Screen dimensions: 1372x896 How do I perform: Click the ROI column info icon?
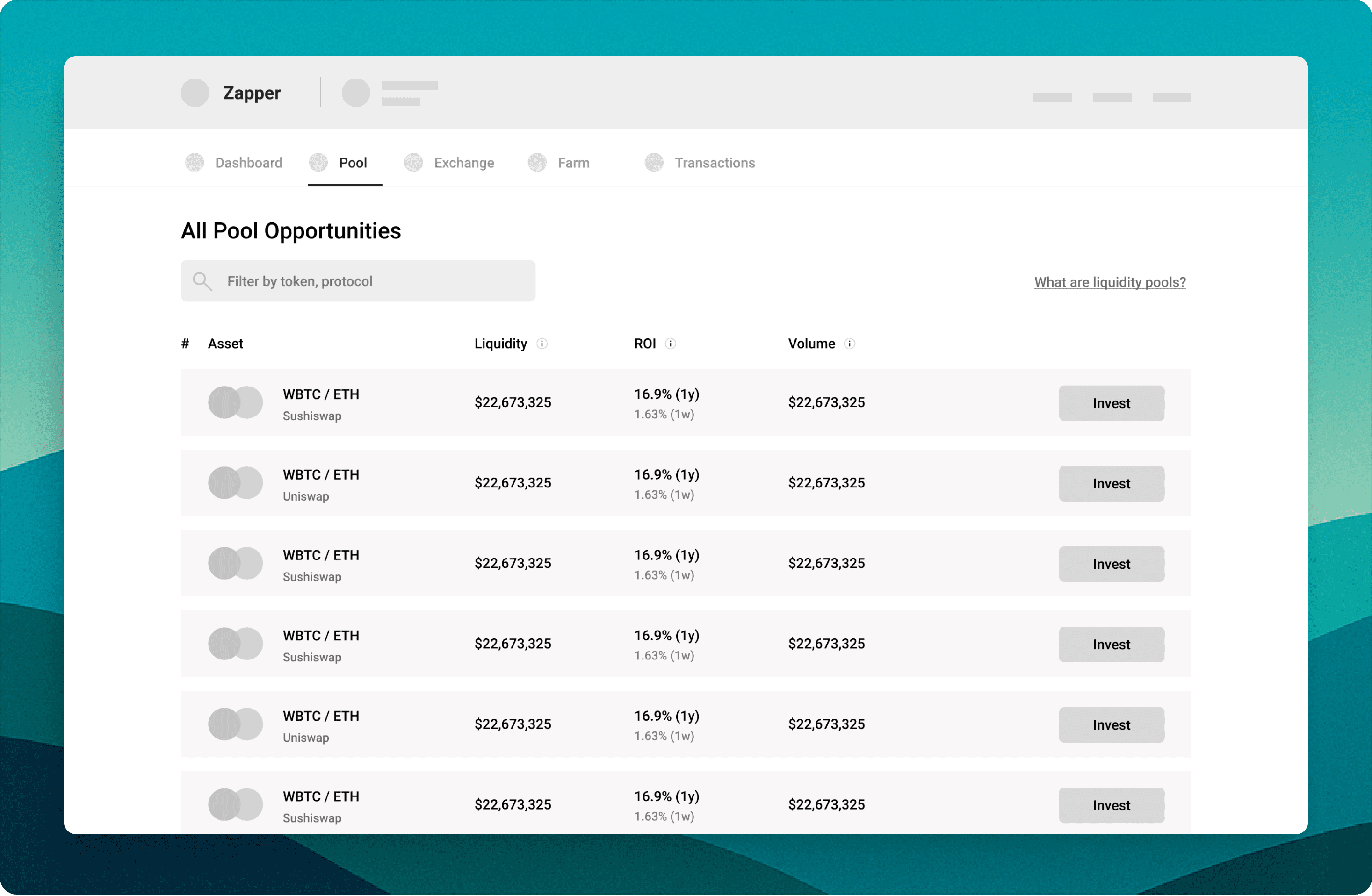(x=670, y=344)
